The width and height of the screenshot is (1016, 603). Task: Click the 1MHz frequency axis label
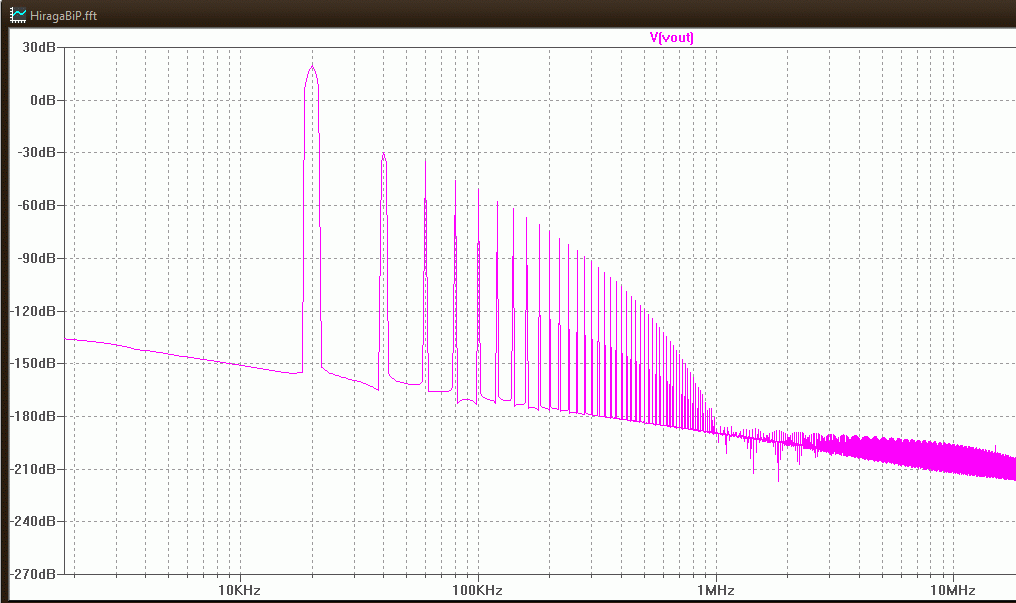pyautogui.click(x=716, y=590)
